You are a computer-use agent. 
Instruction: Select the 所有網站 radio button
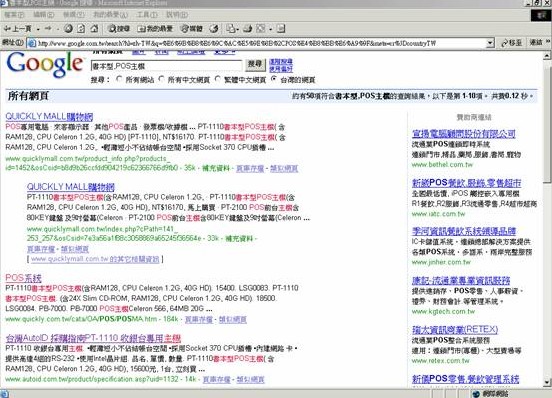(119, 80)
